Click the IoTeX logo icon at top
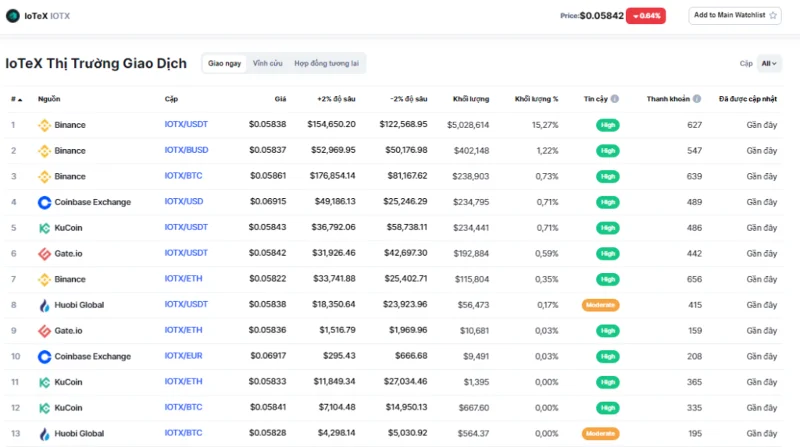Image resolution: width=800 pixels, height=447 pixels. (13, 16)
